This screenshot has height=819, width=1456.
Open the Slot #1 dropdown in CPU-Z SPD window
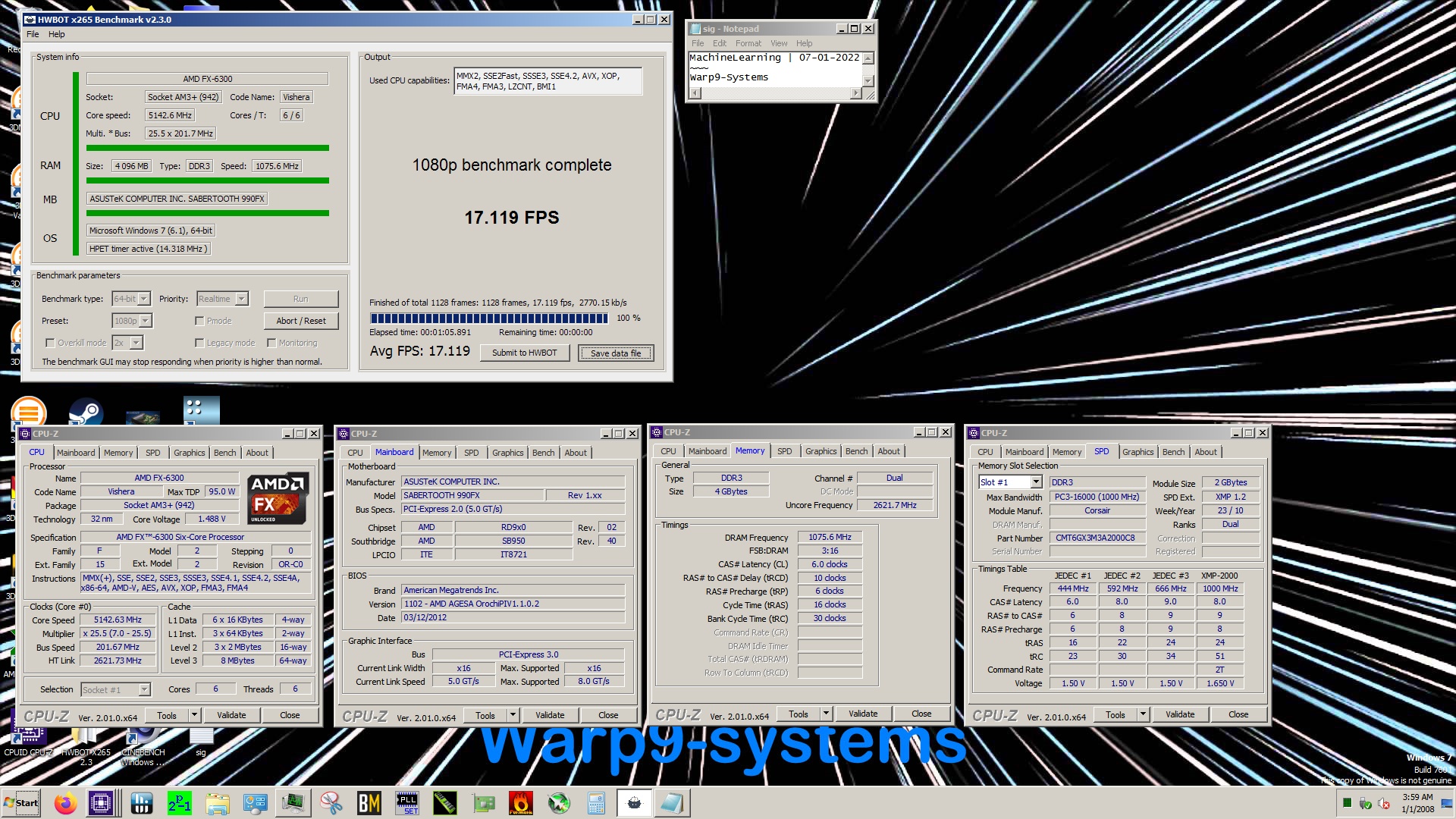point(1010,482)
